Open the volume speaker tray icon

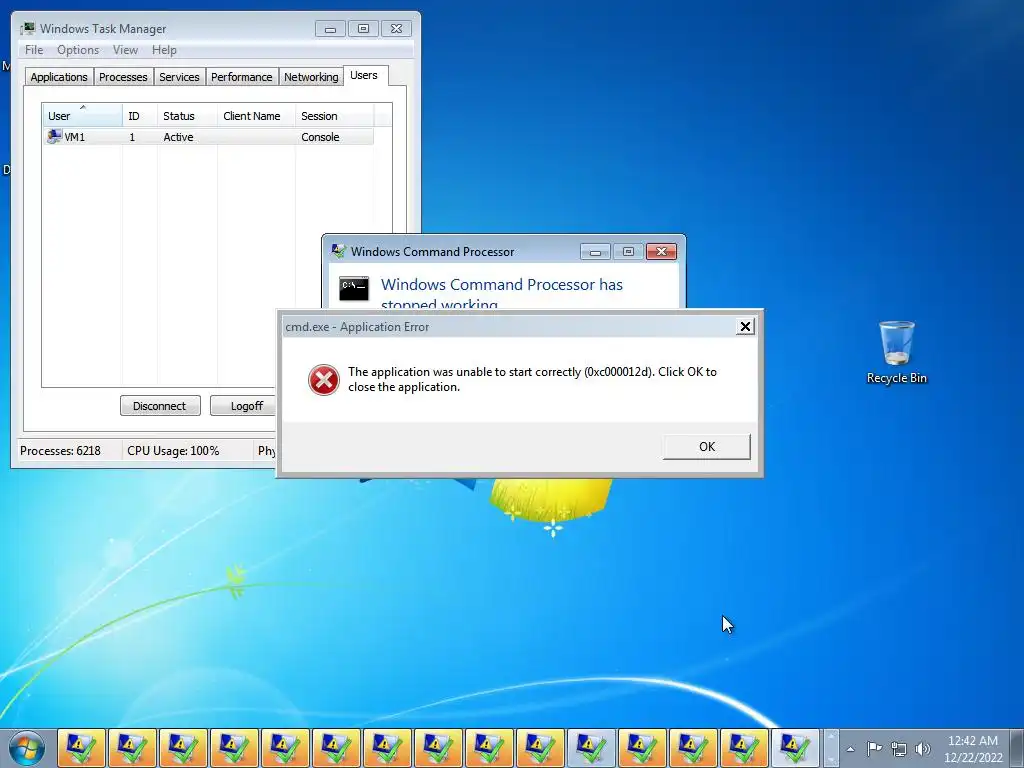click(x=923, y=748)
